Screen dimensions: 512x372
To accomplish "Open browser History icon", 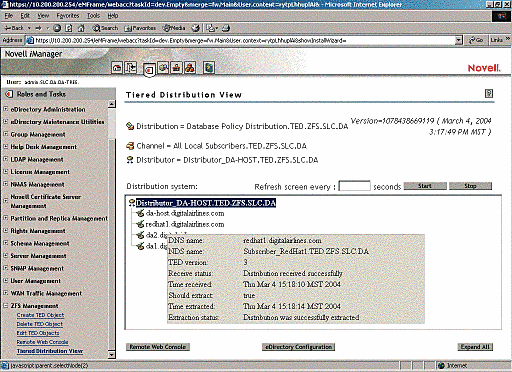I will click(196, 28).
